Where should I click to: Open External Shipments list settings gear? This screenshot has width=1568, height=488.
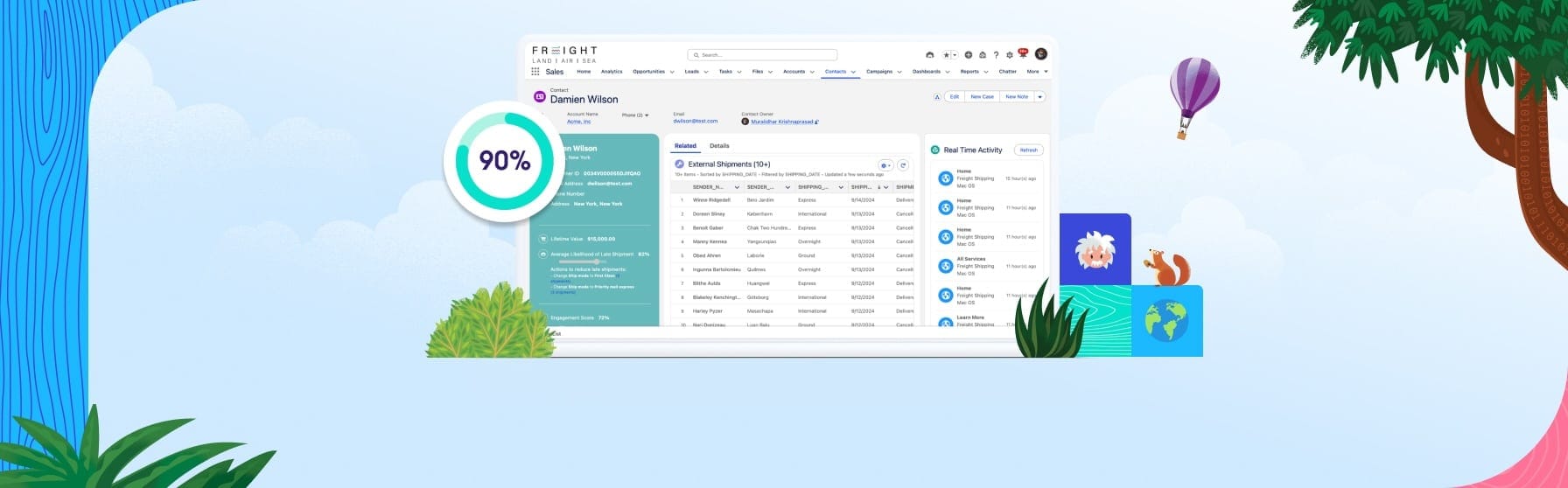[x=885, y=165]
